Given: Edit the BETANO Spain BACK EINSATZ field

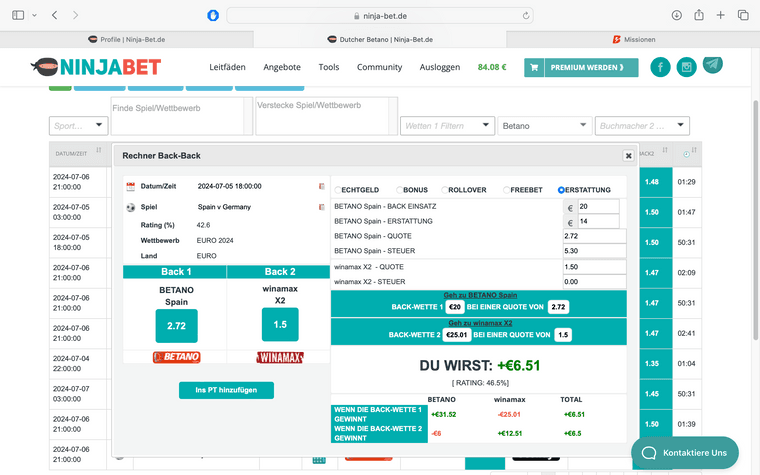Looking at the screenshot, I should (598, 206).
